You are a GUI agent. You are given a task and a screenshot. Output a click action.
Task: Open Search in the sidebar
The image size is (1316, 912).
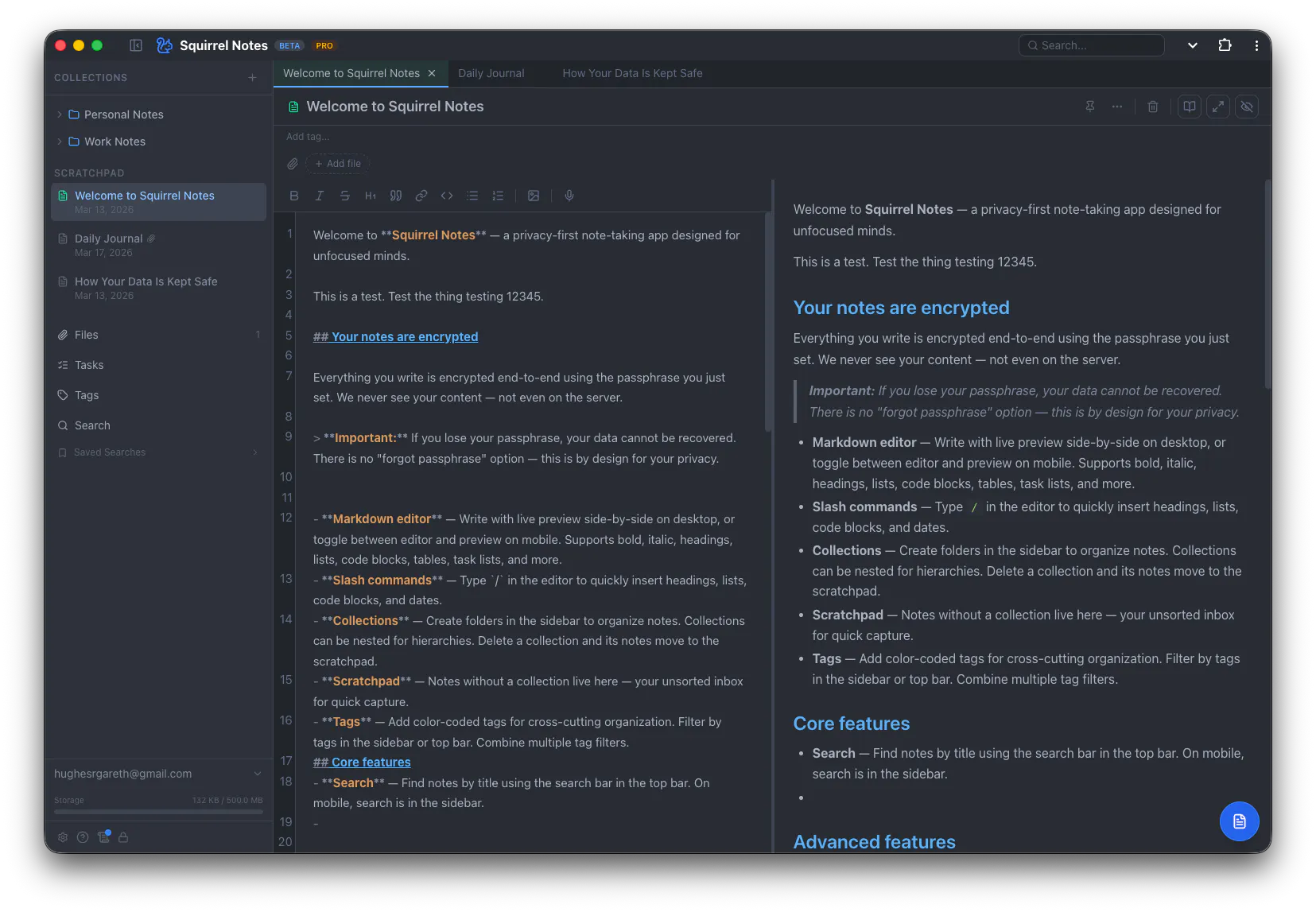click(x=158, y=425)
